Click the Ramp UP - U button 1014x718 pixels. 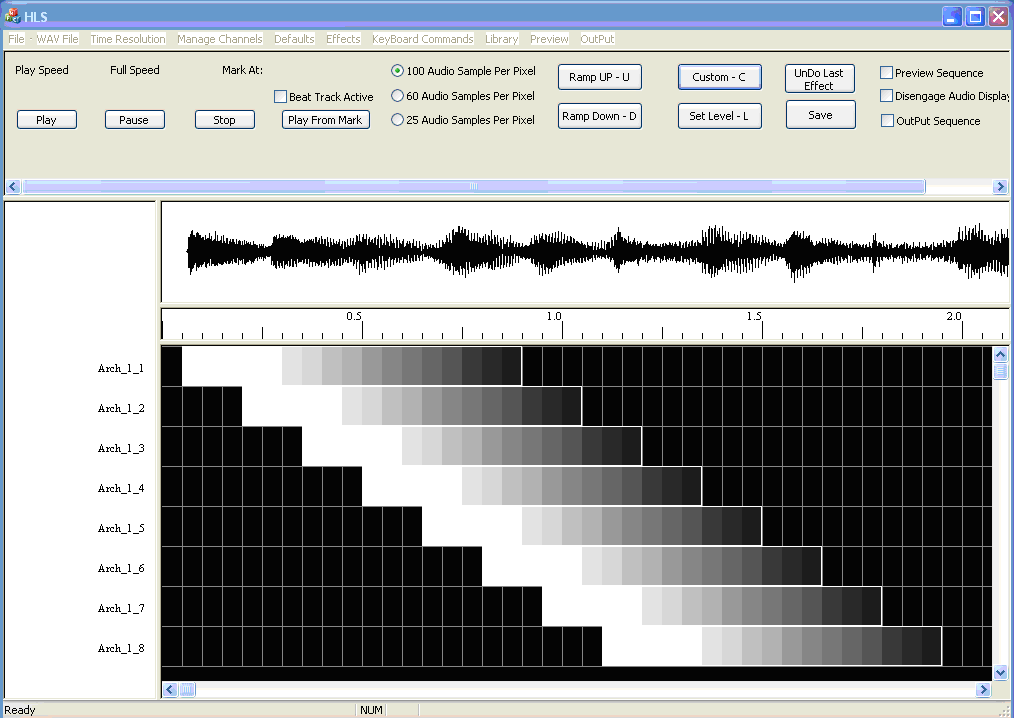(599, 77)
